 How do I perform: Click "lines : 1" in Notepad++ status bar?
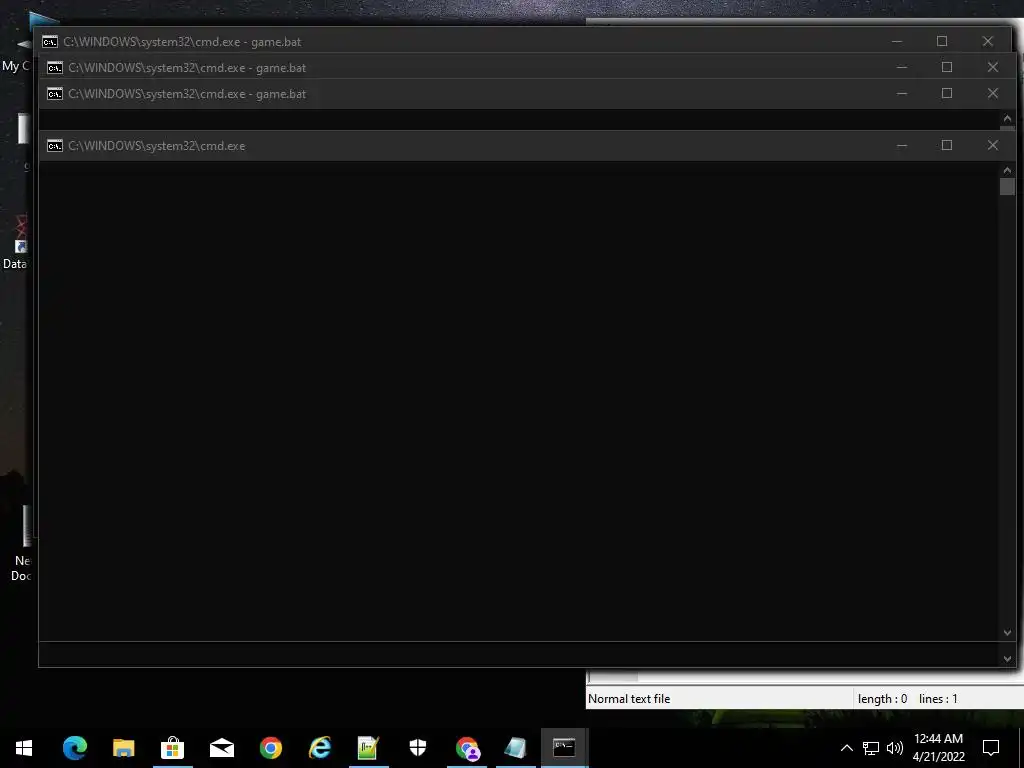coord(938,699)
